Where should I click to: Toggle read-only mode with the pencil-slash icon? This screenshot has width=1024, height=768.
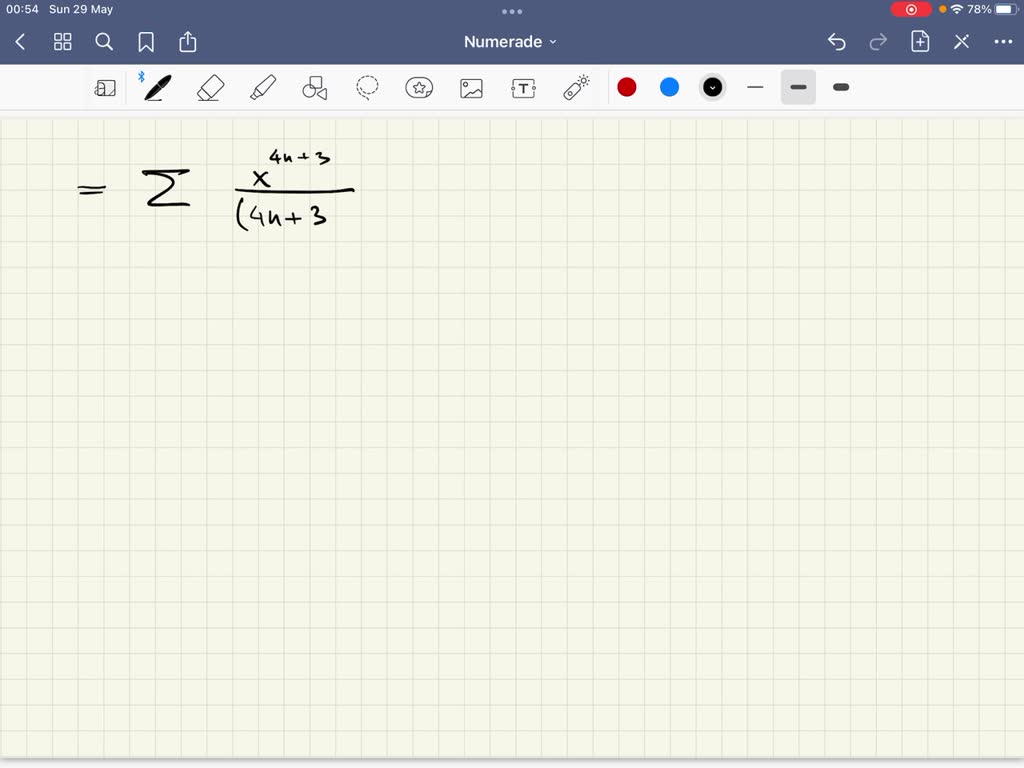click(x=961, y=42)
